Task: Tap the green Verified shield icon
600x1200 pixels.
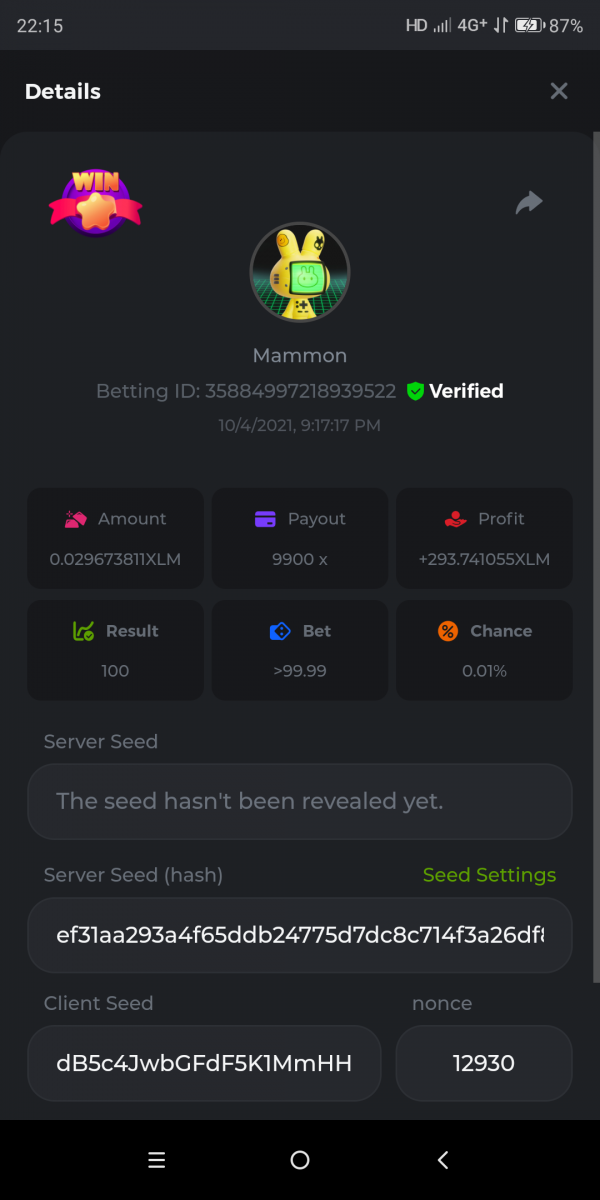Action: coord(415,392)
